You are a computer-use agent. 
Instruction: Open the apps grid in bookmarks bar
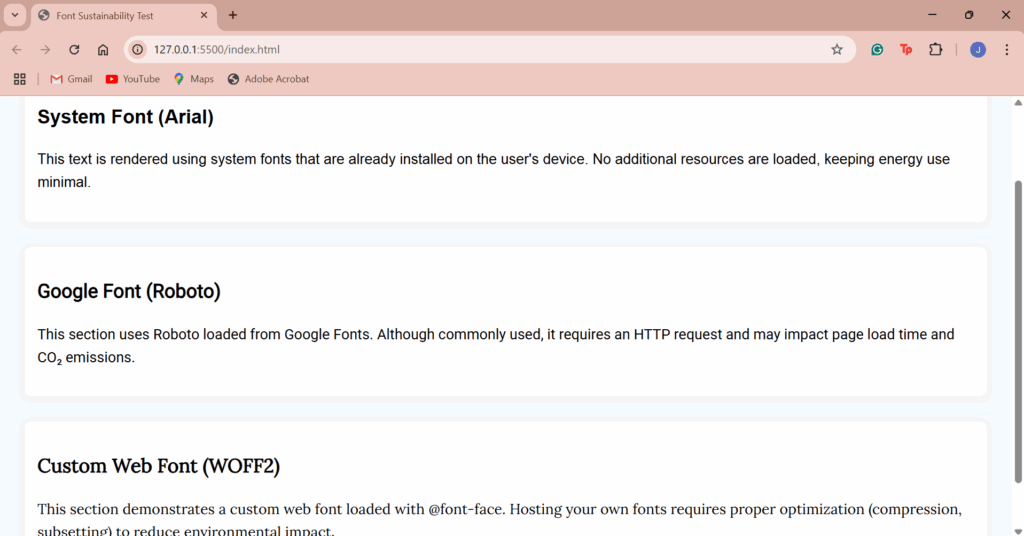[x=19, y=79]
